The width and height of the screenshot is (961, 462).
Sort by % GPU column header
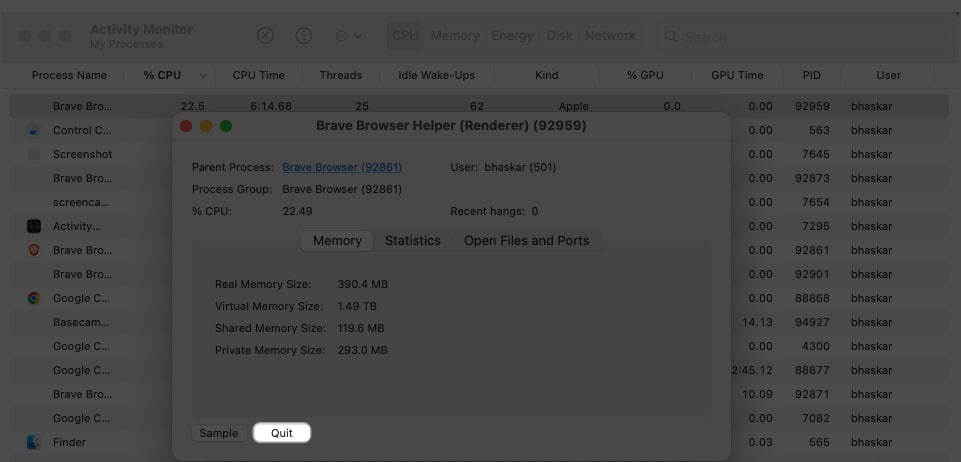[x=645, y=75]
